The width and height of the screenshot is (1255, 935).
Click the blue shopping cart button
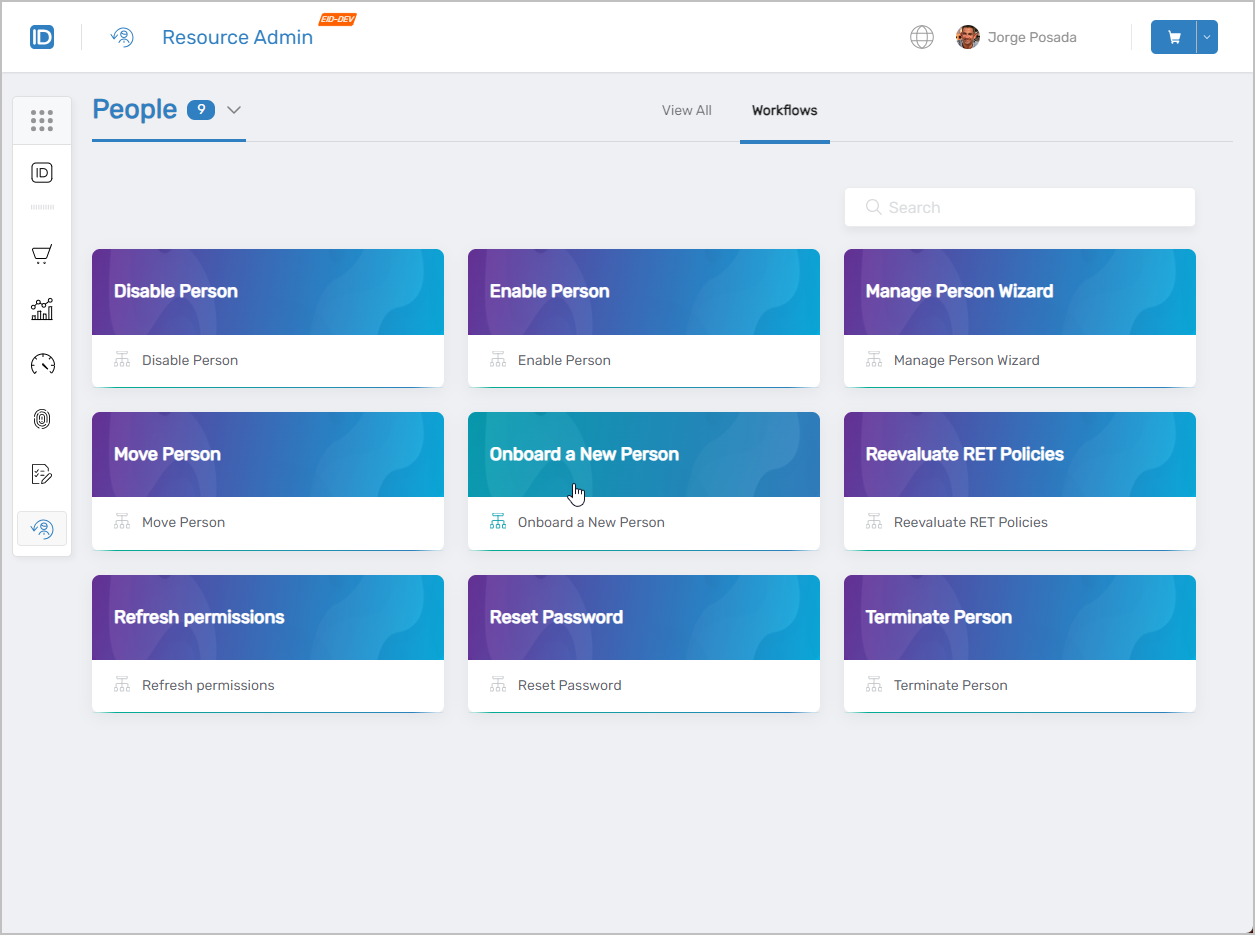pyautogui.click(x=1174, y=38)
